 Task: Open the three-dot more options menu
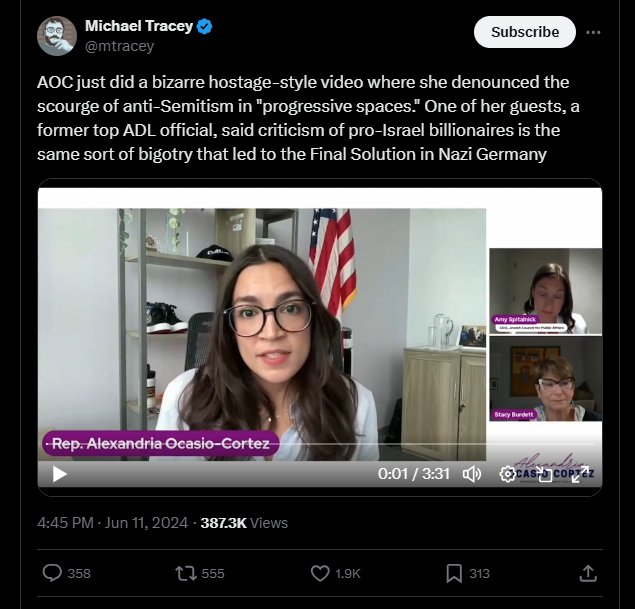point(593,32)
